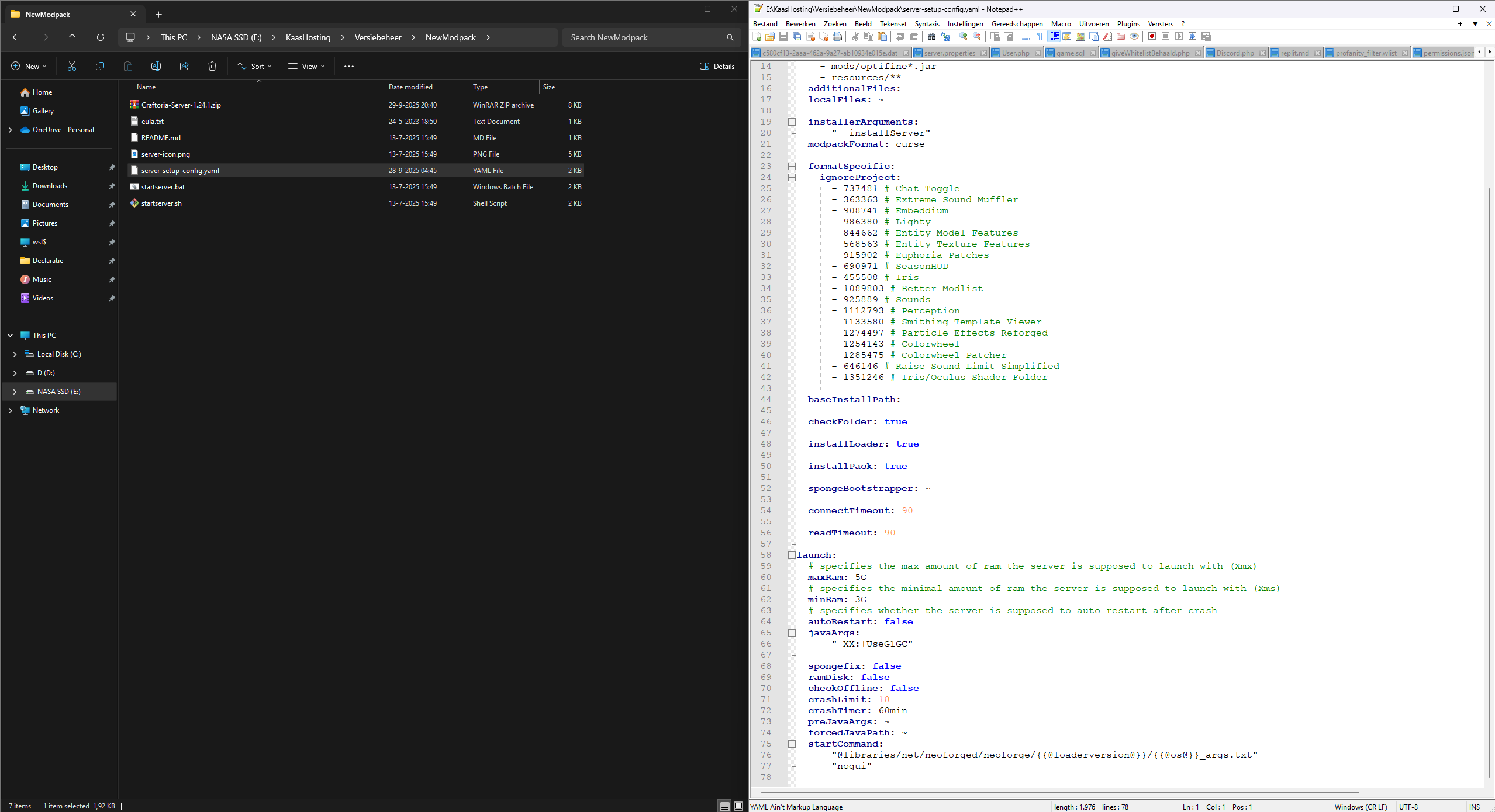Click the Delete trash icon in Explorer

click(x=212, y=66)
